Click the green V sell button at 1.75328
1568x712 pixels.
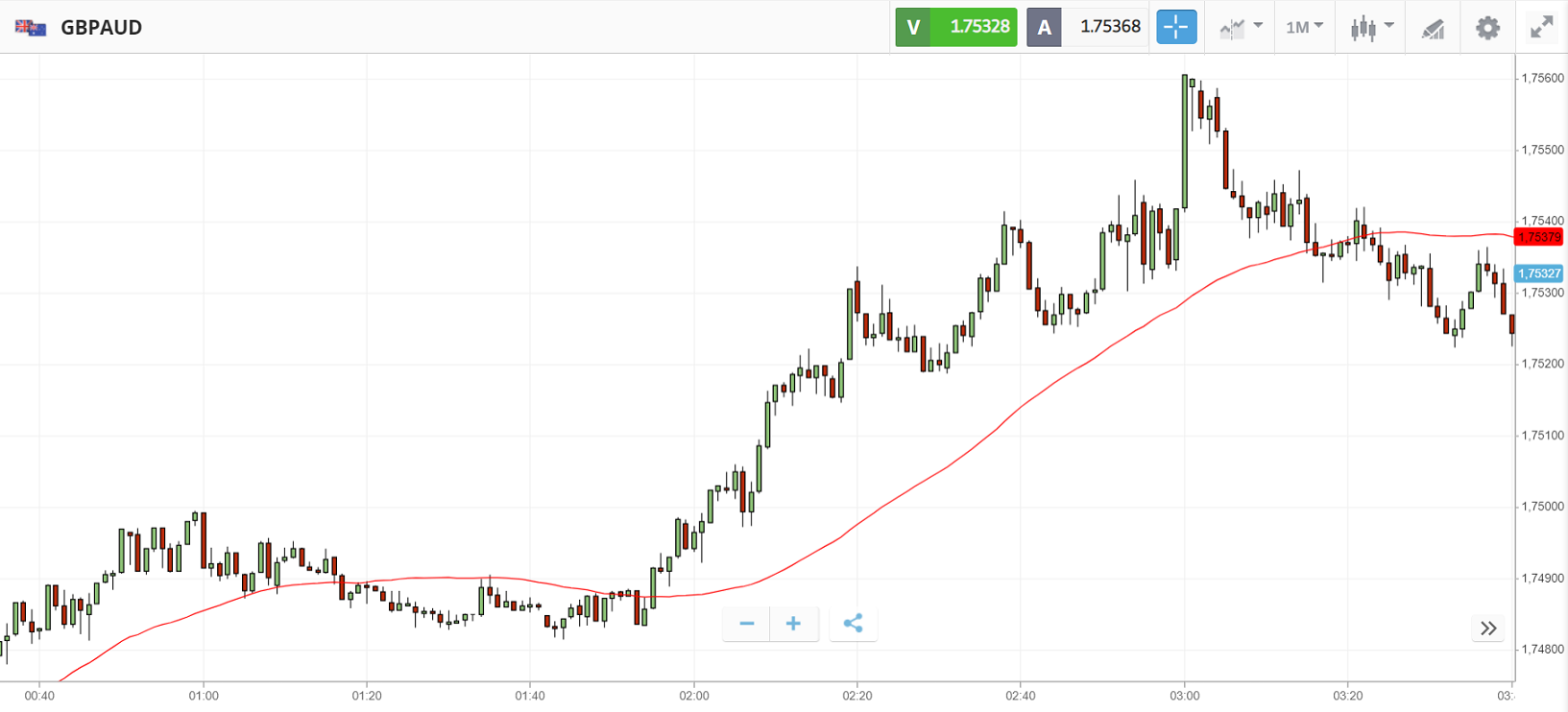pyautogui.click(x=956, y=27)
